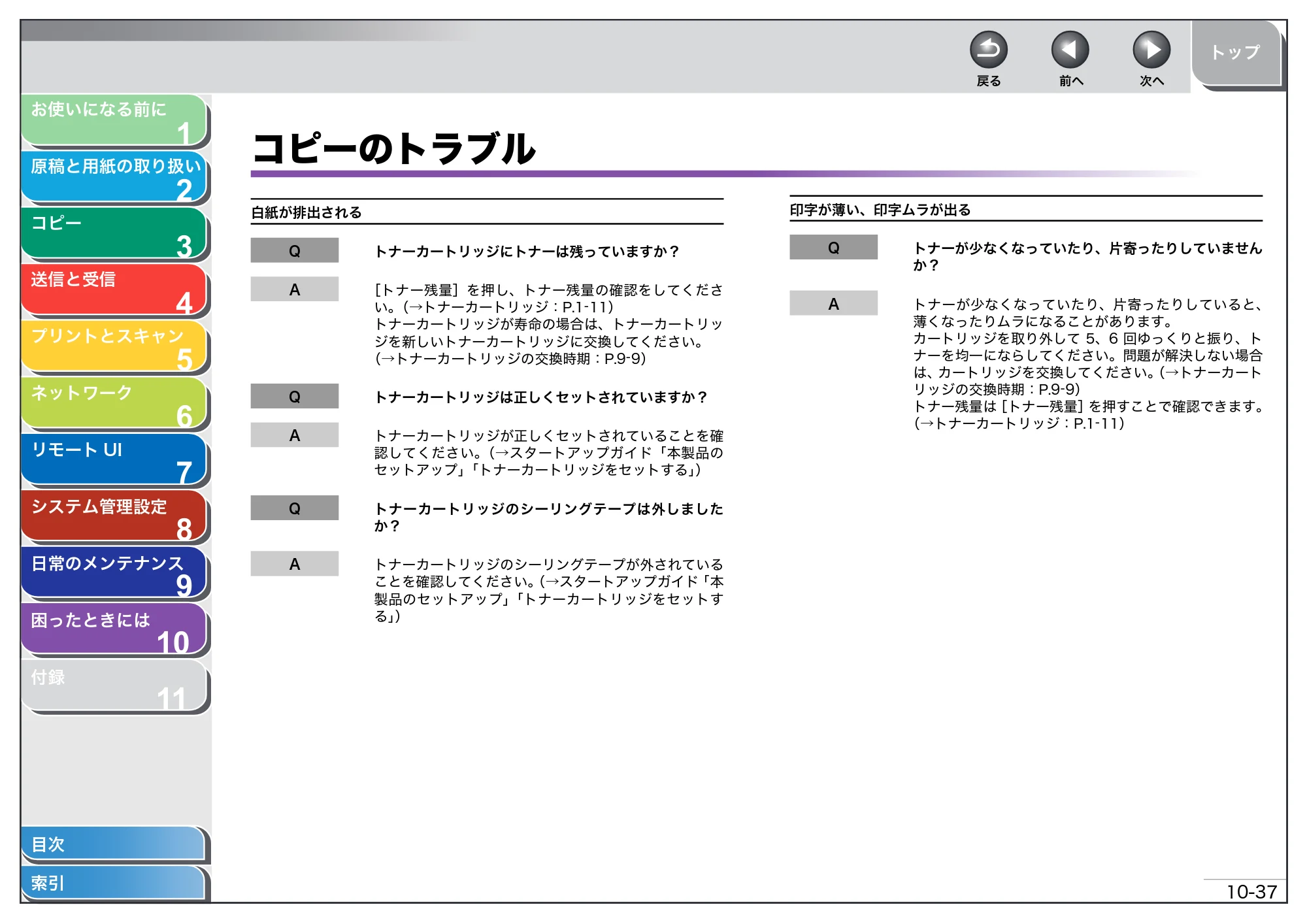
Task: Jump to chapter 4 送信と受信
Action: click(x=114, y=289)
